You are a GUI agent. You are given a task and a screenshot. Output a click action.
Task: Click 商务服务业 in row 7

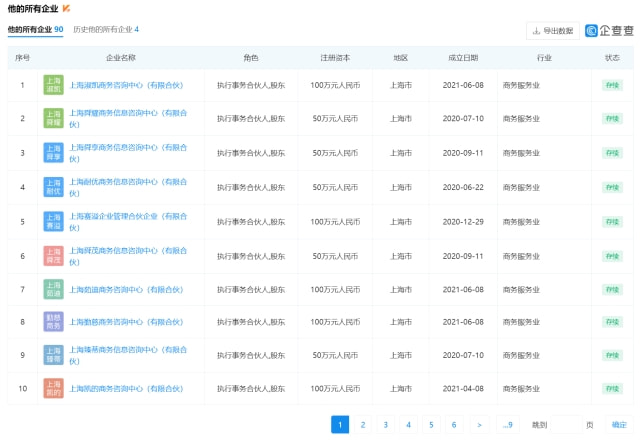pos(521,289)
